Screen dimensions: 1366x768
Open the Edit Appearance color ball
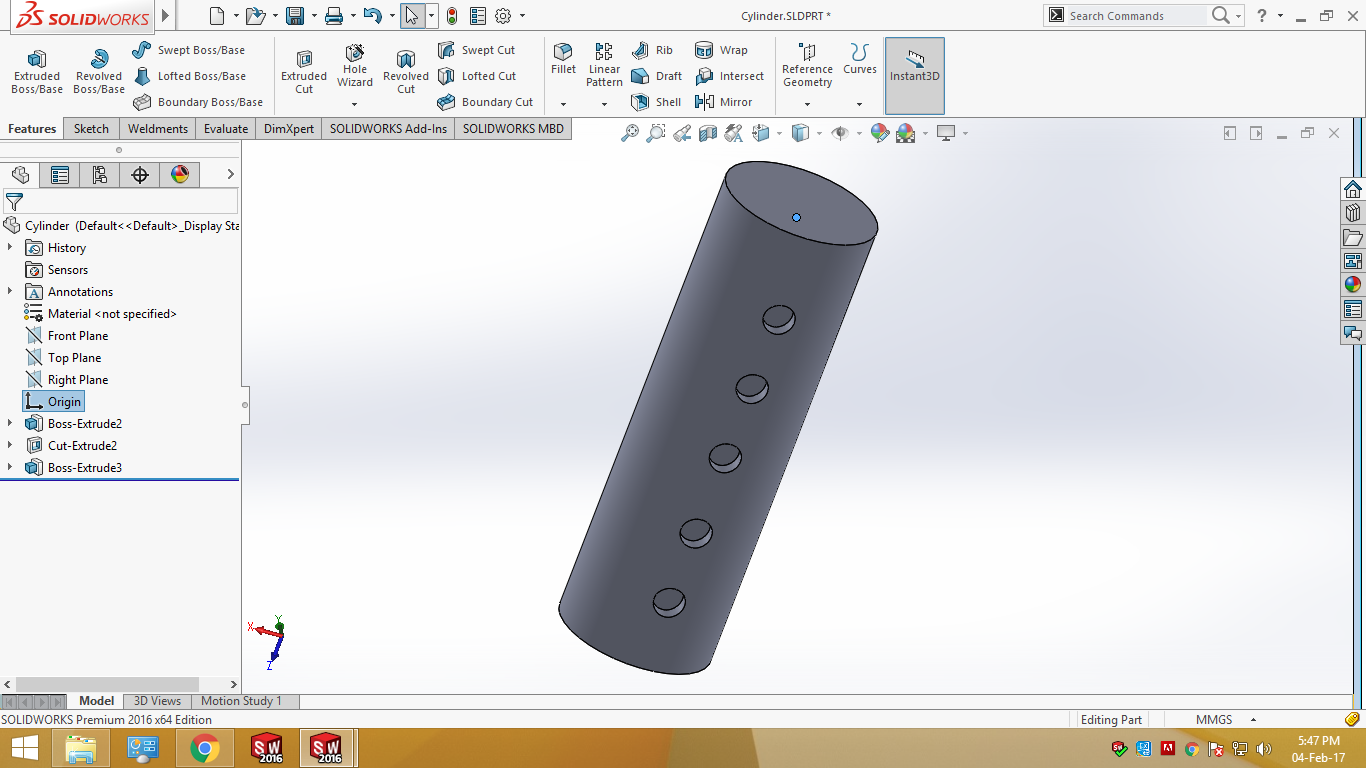point(880,133)
